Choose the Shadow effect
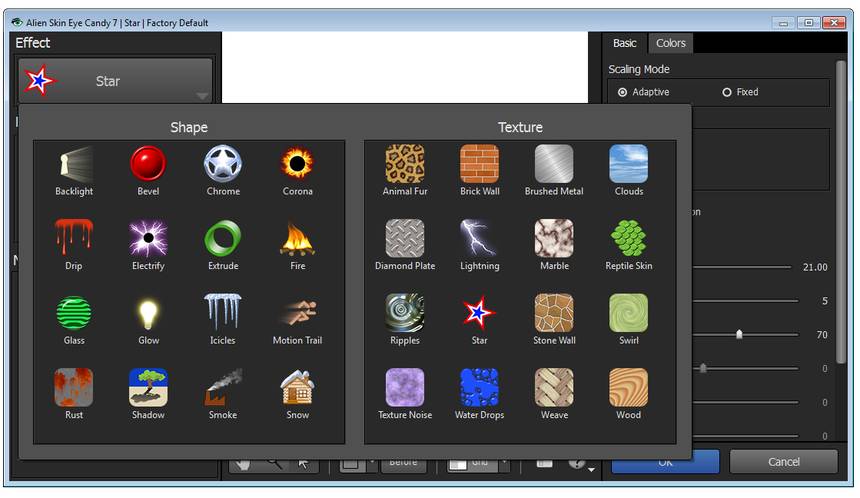The height and width of the screenshot is (498, 860). coord(148,394)
